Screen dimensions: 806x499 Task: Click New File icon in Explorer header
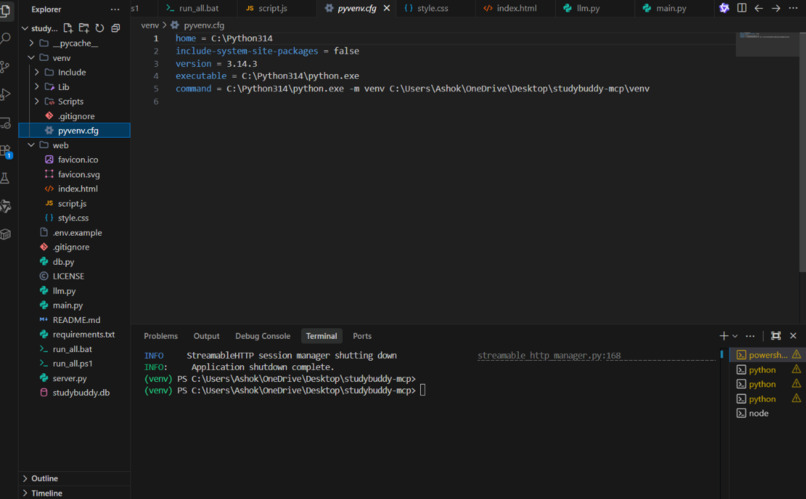(68, 28)
